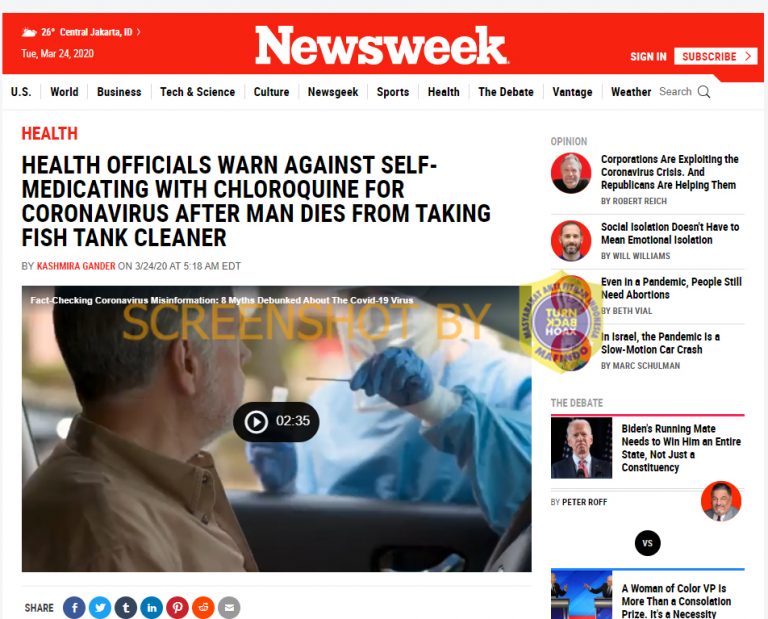Share article on Reddit
The image size is (768, 619).
(x=203, y=607)
